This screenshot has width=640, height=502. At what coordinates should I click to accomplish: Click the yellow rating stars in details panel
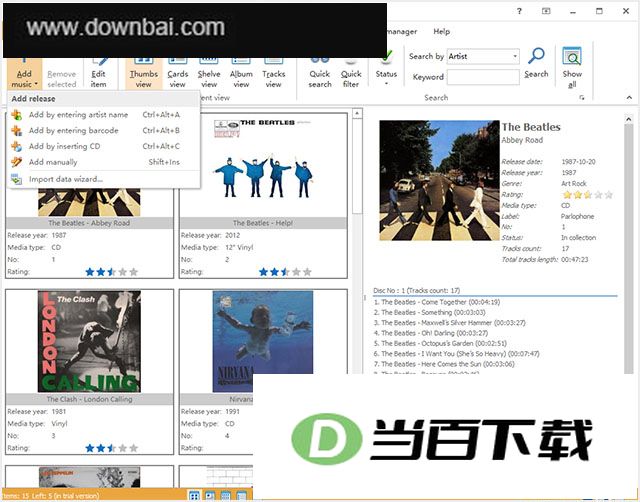tap(588, 195)
